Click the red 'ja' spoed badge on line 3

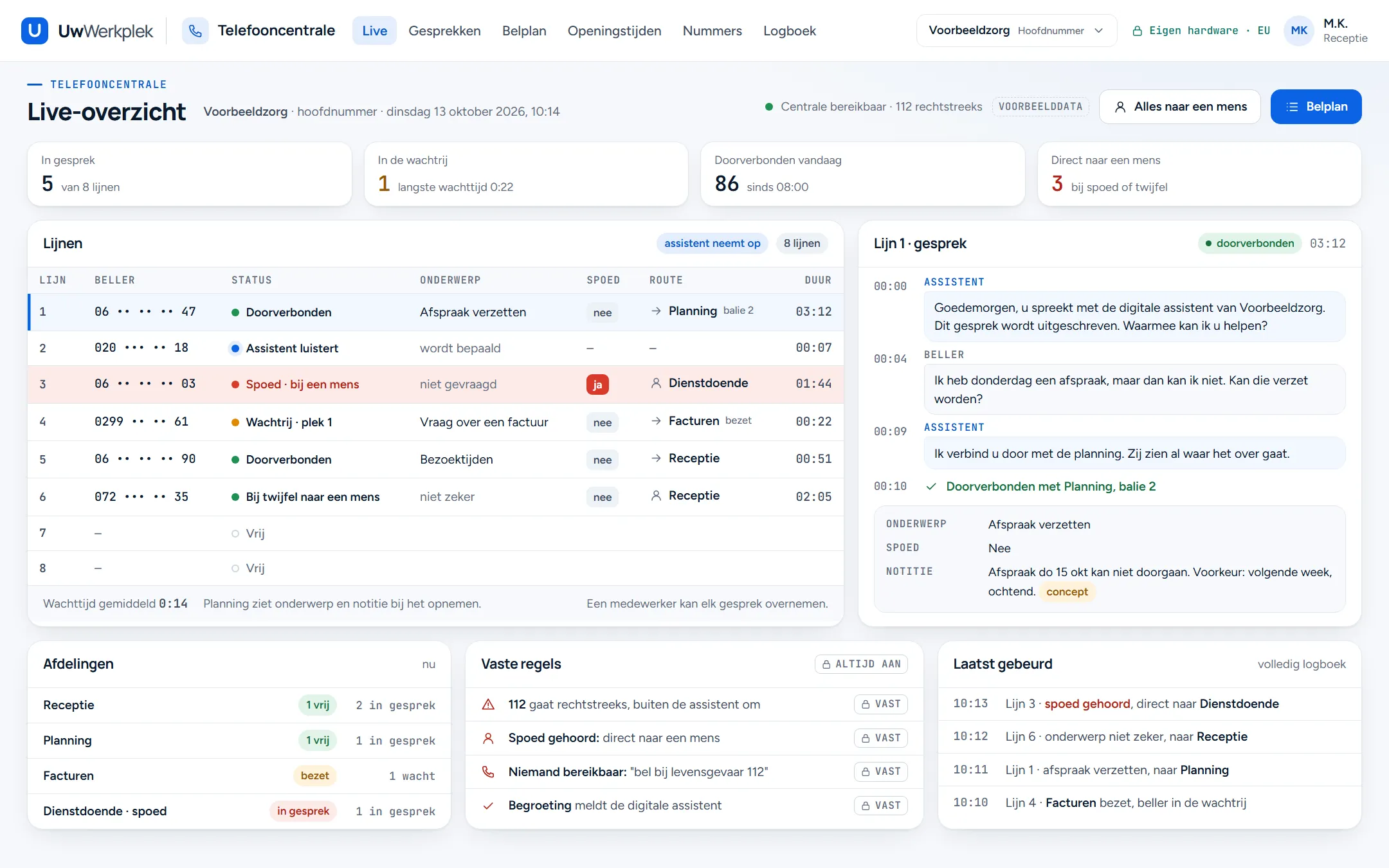point(597,384)
